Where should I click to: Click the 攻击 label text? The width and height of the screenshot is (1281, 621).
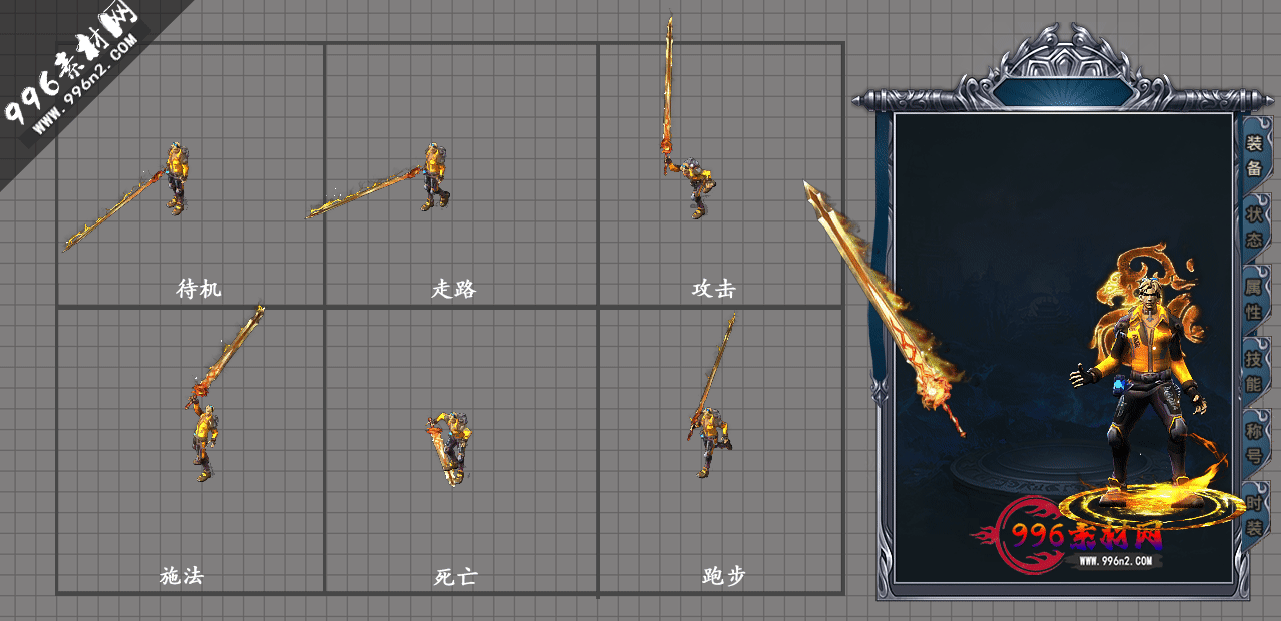click(714, 289)
